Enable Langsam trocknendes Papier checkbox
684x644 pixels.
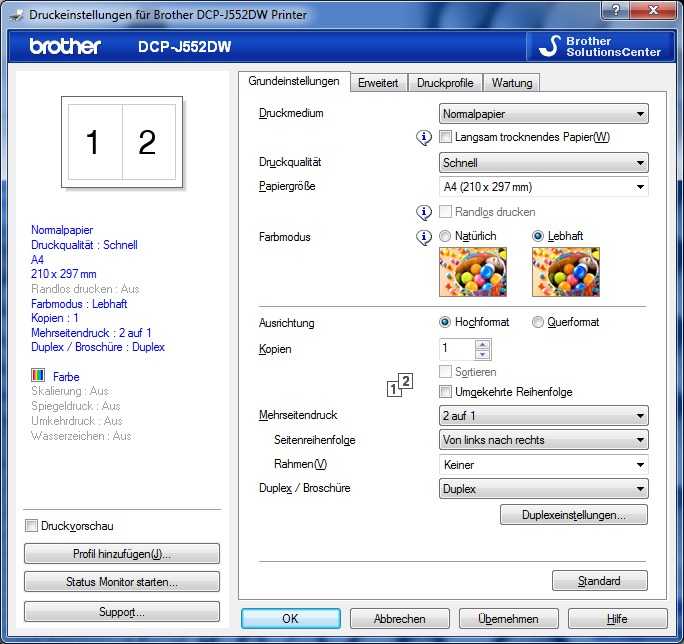point(445,137)
